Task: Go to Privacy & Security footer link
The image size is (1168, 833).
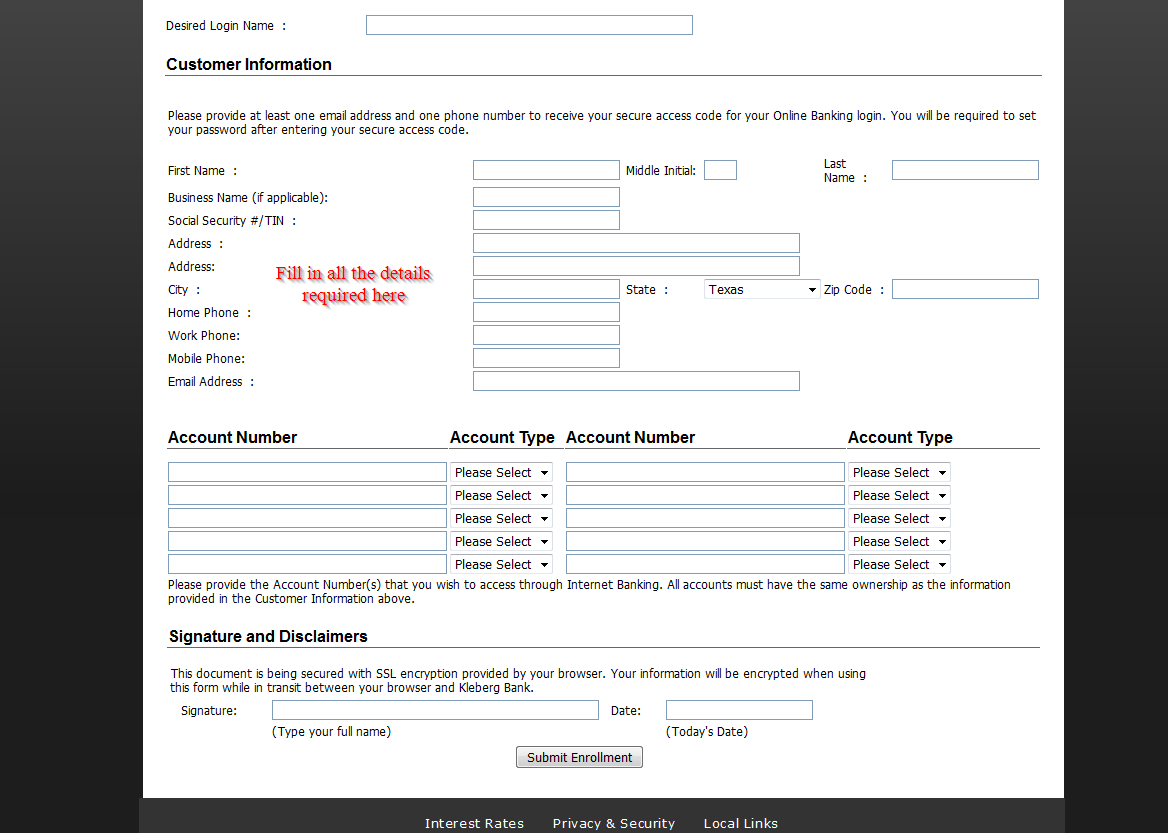Action: [x=614, y=824]
